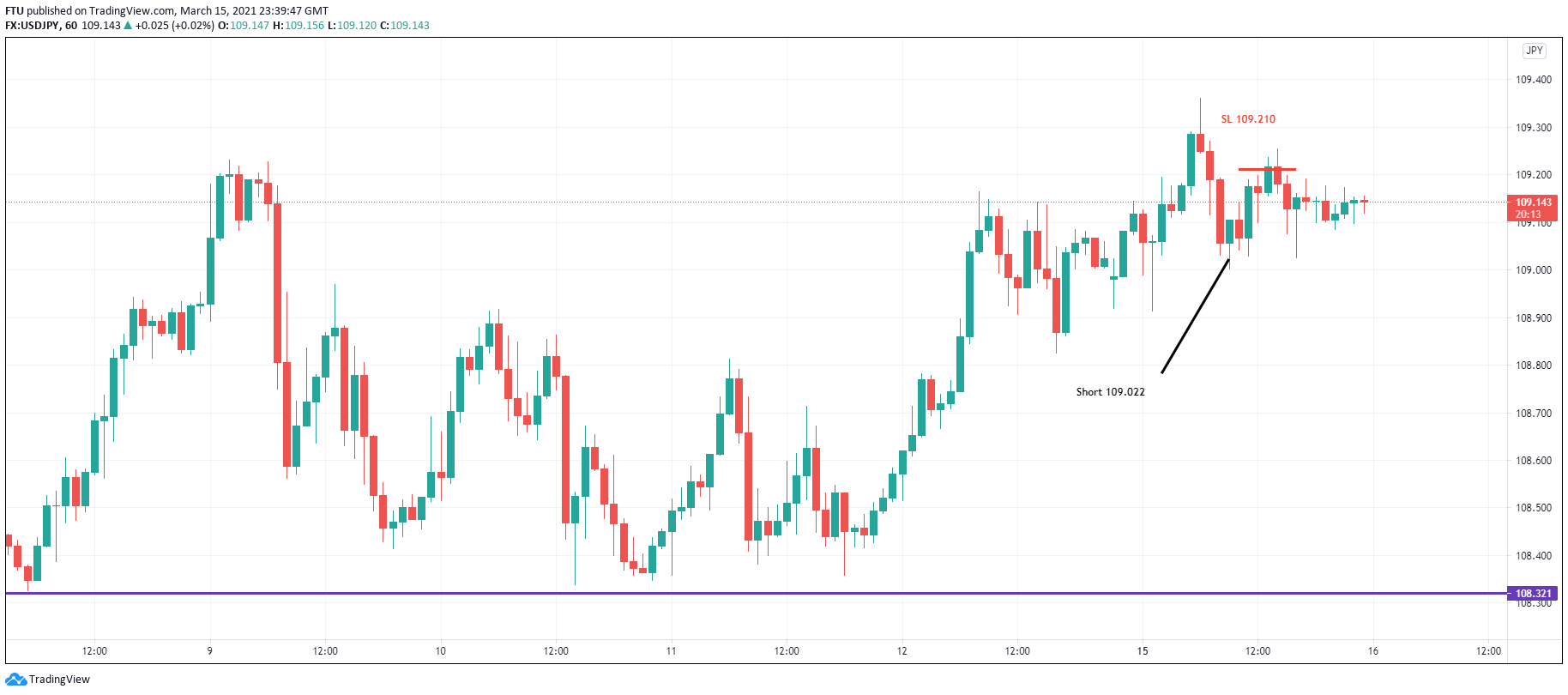Screen dimensions: 1568x695
Task: Select the short red stop-loss line segment
Action: pos(1266,169)
